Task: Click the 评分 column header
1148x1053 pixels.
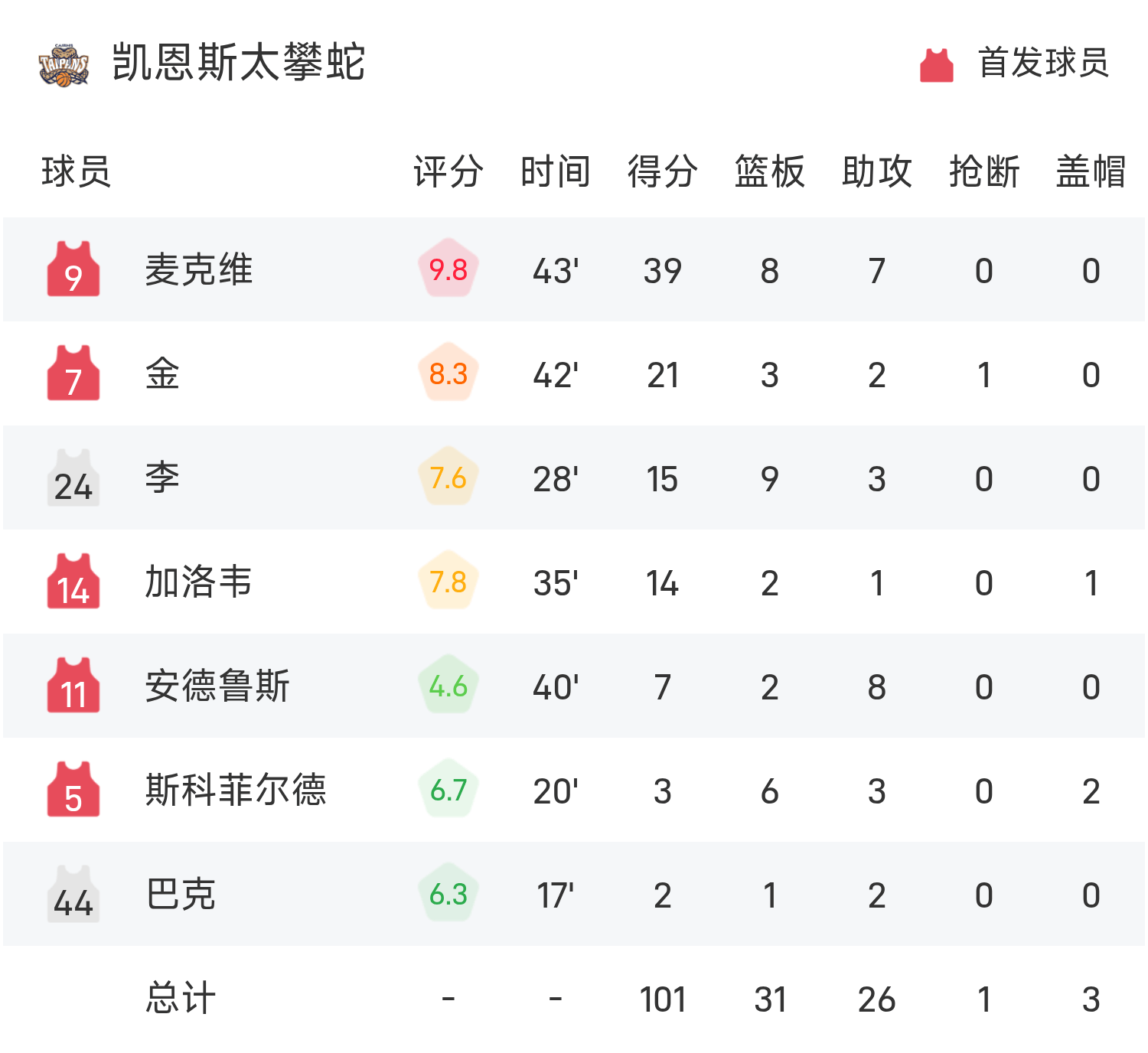Action: [x=448, y=171]
